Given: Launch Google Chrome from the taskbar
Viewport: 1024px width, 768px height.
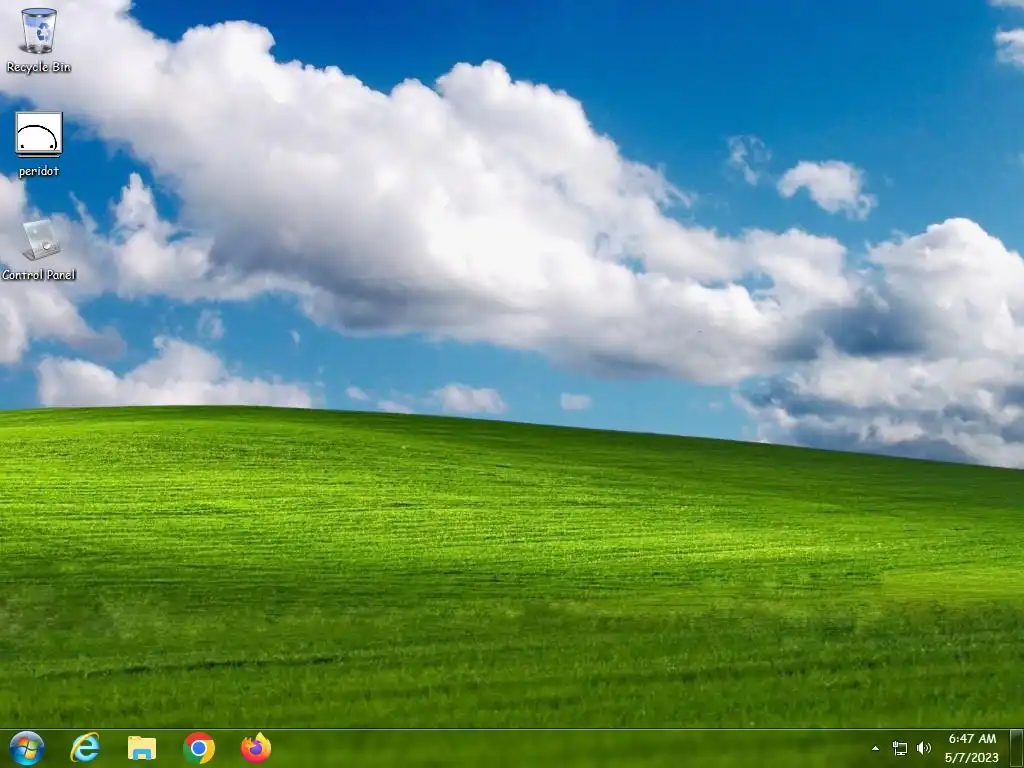Looking at the screenshot, I should [x=199, y=748].
